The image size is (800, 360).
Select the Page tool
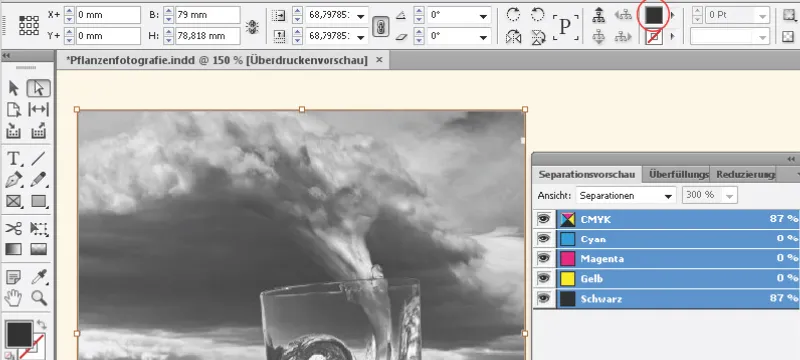coord(14,109)
